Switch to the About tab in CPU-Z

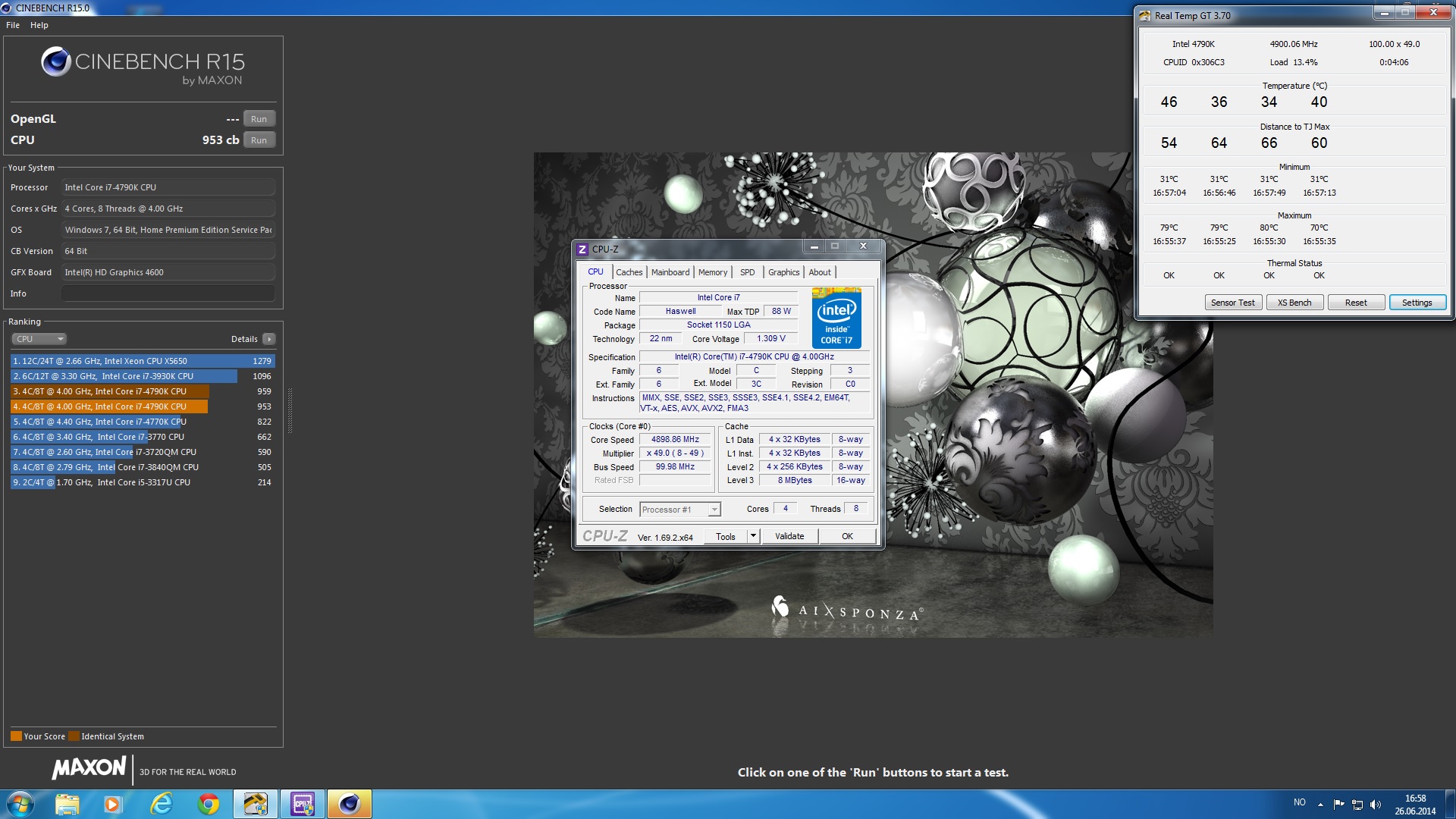820,272
